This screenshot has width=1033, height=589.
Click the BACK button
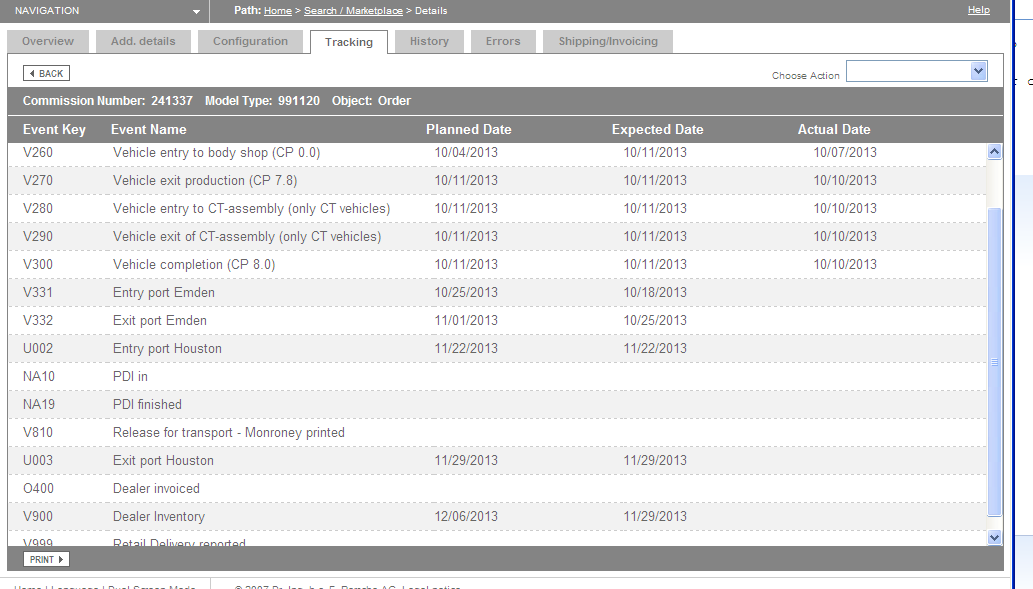point(46,73)
